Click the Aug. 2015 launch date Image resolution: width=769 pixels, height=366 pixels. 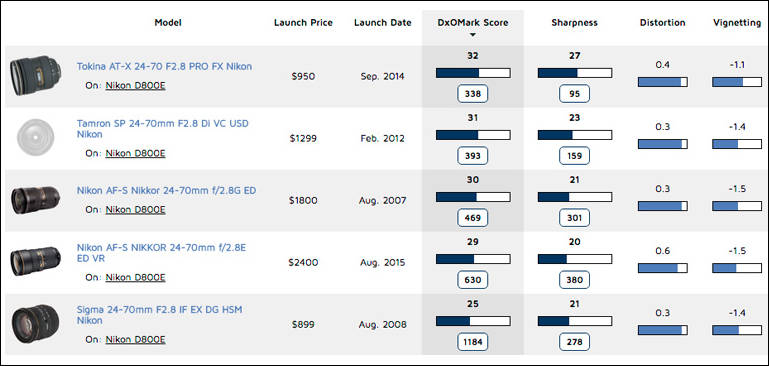[x=383, y=262]
